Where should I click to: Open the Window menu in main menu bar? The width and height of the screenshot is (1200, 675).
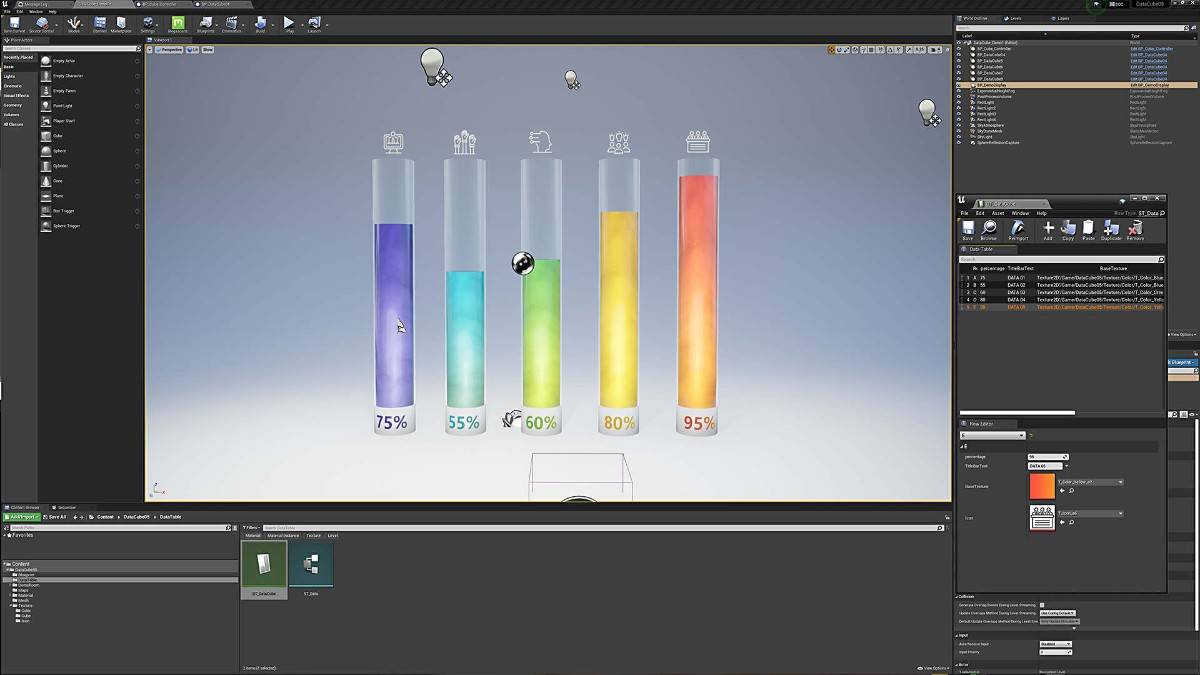pyautogui.click(x=36, y=11)
